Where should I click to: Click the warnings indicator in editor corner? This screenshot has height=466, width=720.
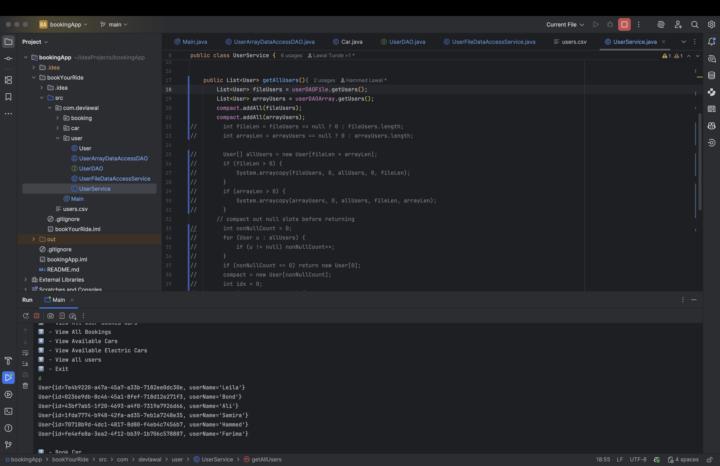(672, 56)
